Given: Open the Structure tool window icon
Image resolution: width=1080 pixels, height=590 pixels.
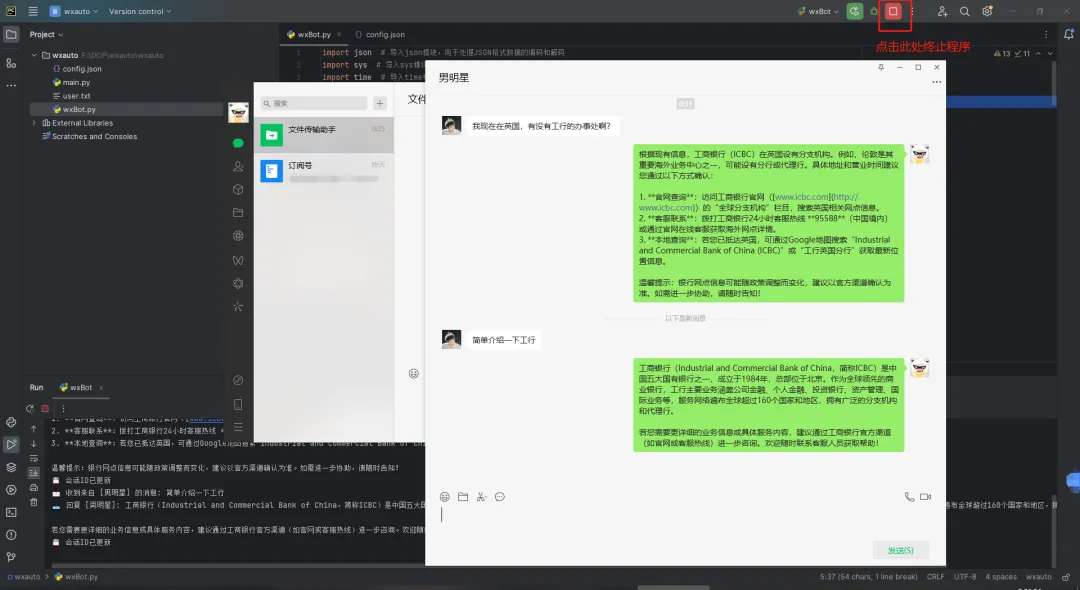Looking at the screenshot, I should 11,63.
